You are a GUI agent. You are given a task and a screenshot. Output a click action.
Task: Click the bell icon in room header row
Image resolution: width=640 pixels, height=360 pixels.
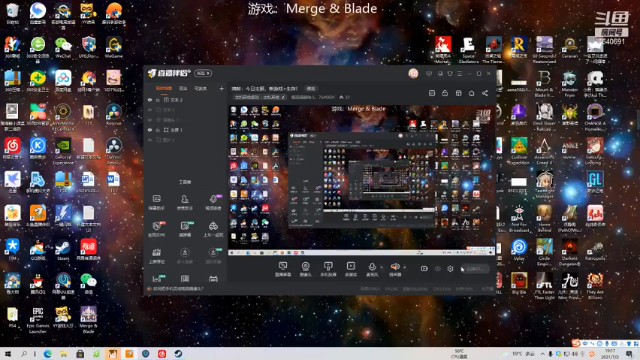(471, 93)
